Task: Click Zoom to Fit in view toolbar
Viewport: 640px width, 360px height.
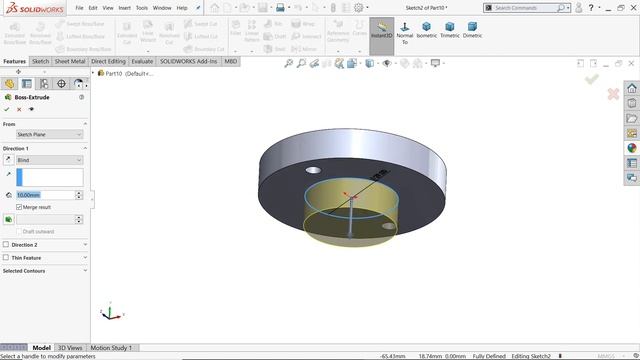Action: pos(289,63)
